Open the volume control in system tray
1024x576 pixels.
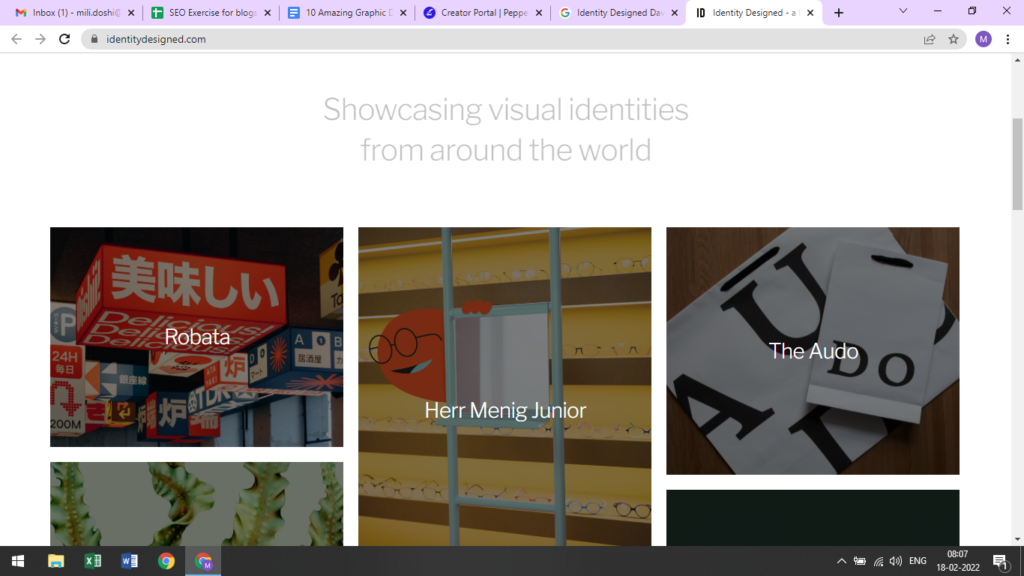coord(895,561)
